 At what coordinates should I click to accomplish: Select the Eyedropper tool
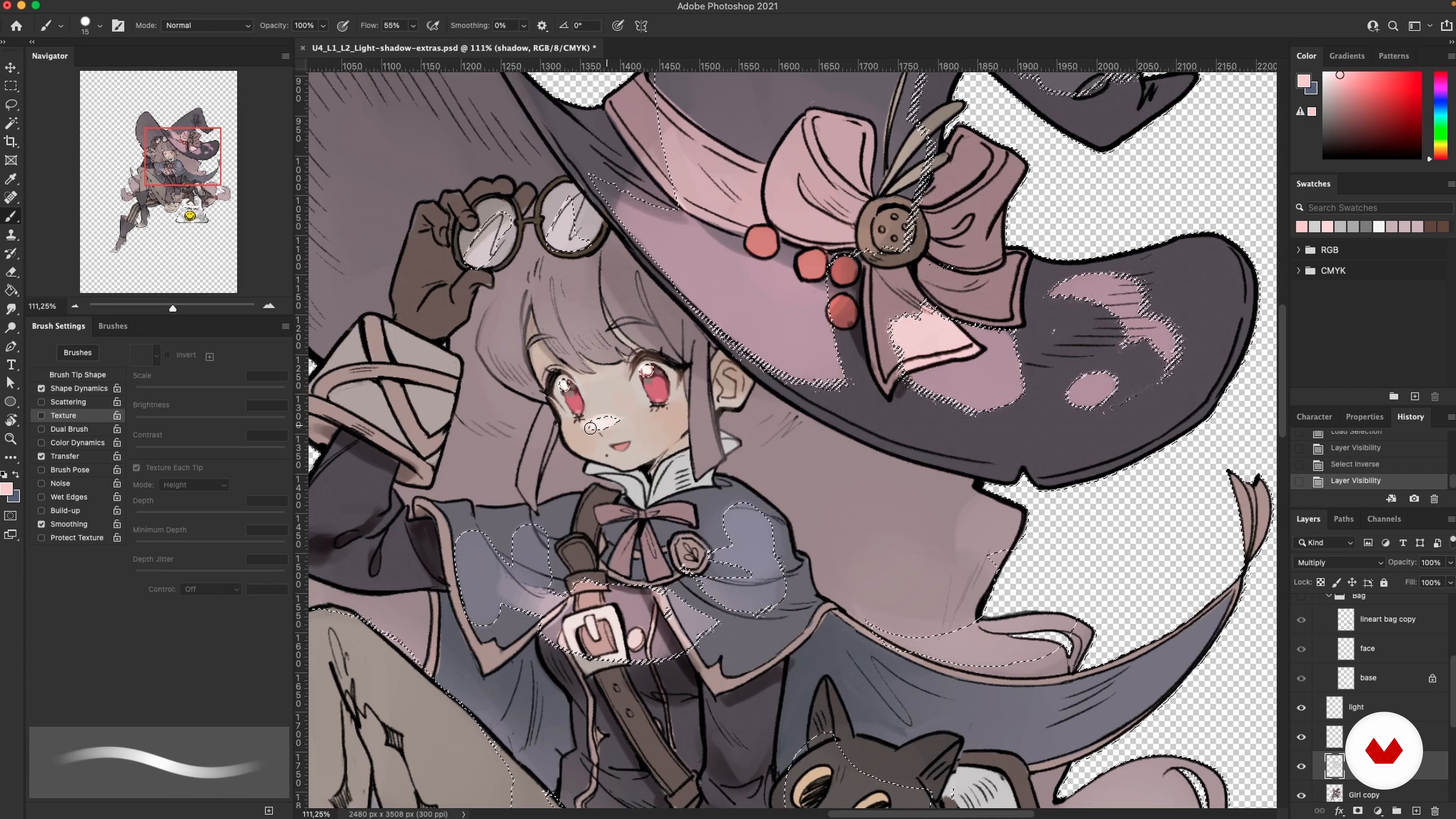point(11,179)
